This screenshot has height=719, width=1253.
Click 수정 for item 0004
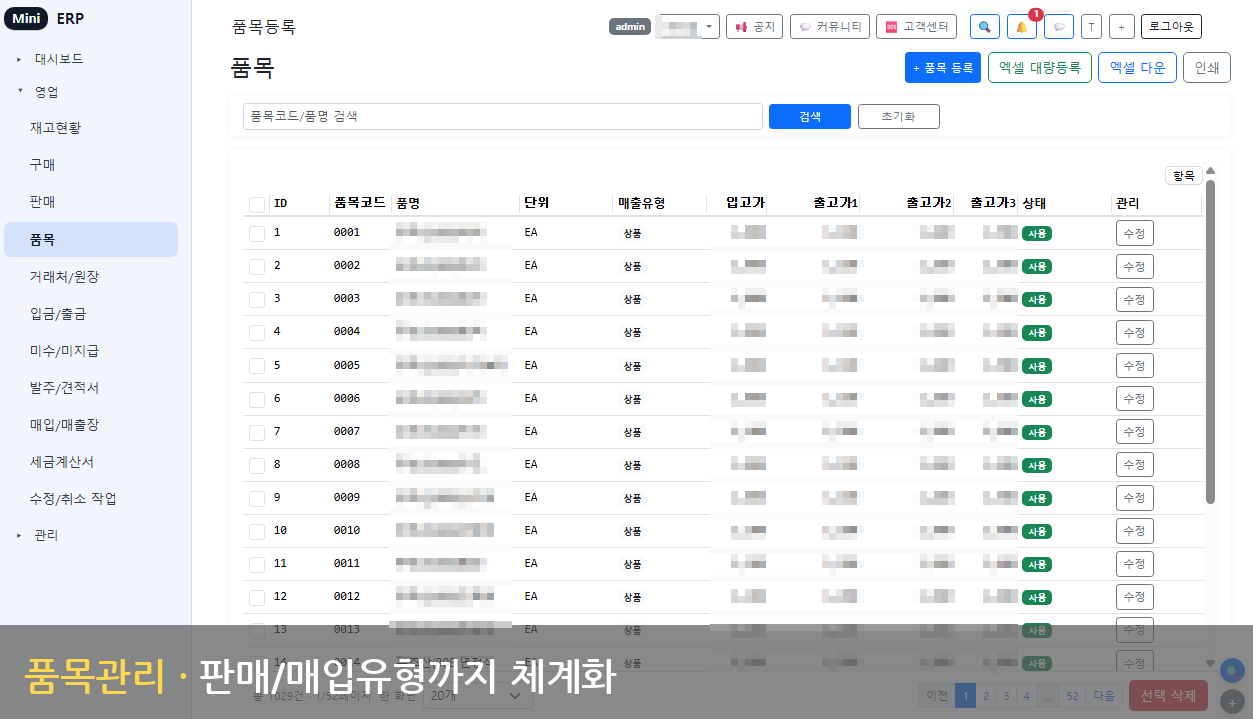[x=1134, y=332]
